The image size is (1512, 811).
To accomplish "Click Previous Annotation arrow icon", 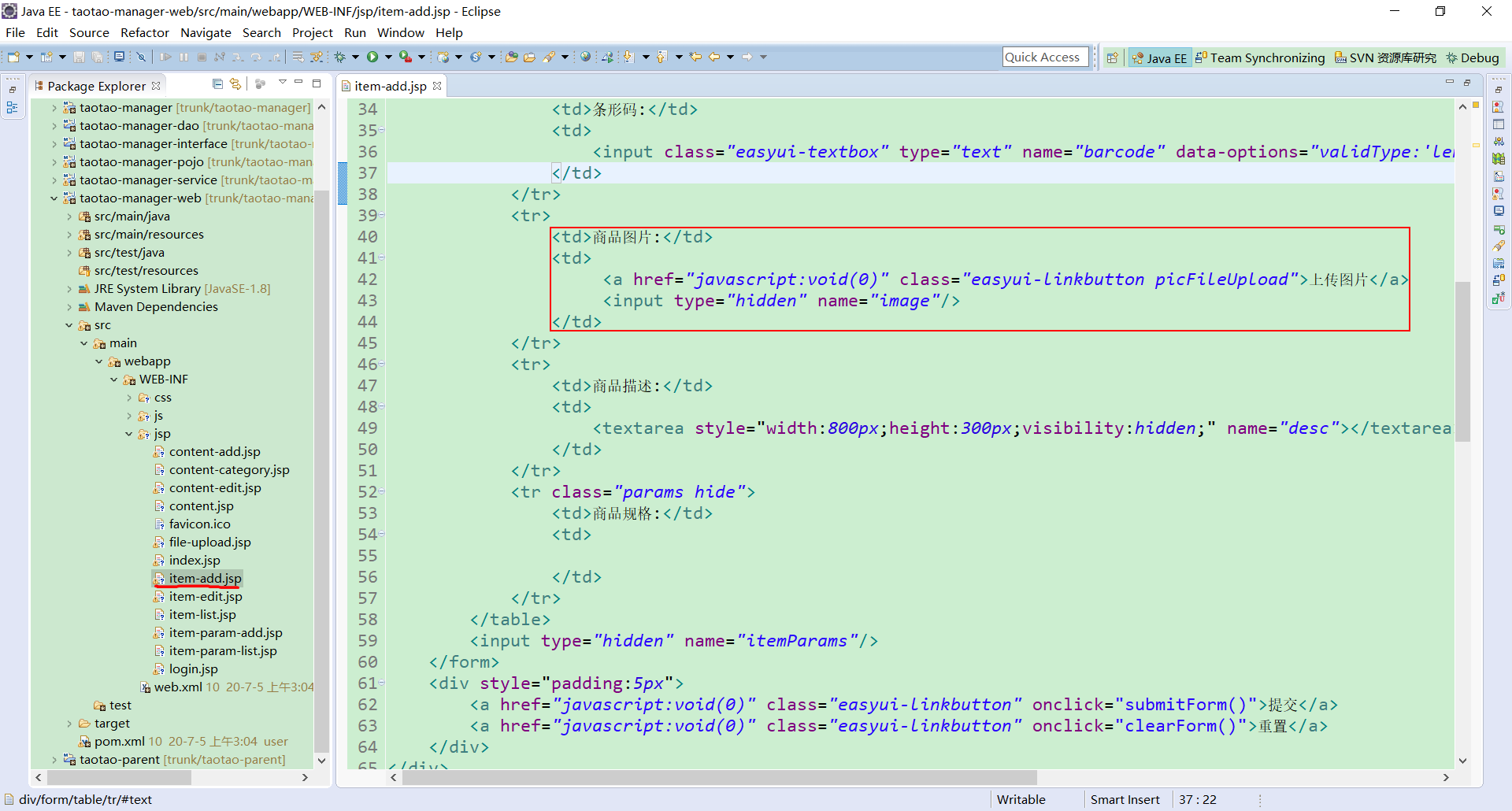I will pos(661,57).
